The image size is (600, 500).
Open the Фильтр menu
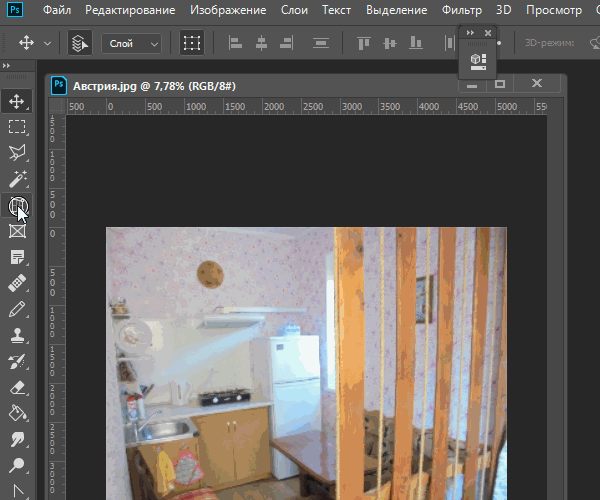click(x=462, y=10)
